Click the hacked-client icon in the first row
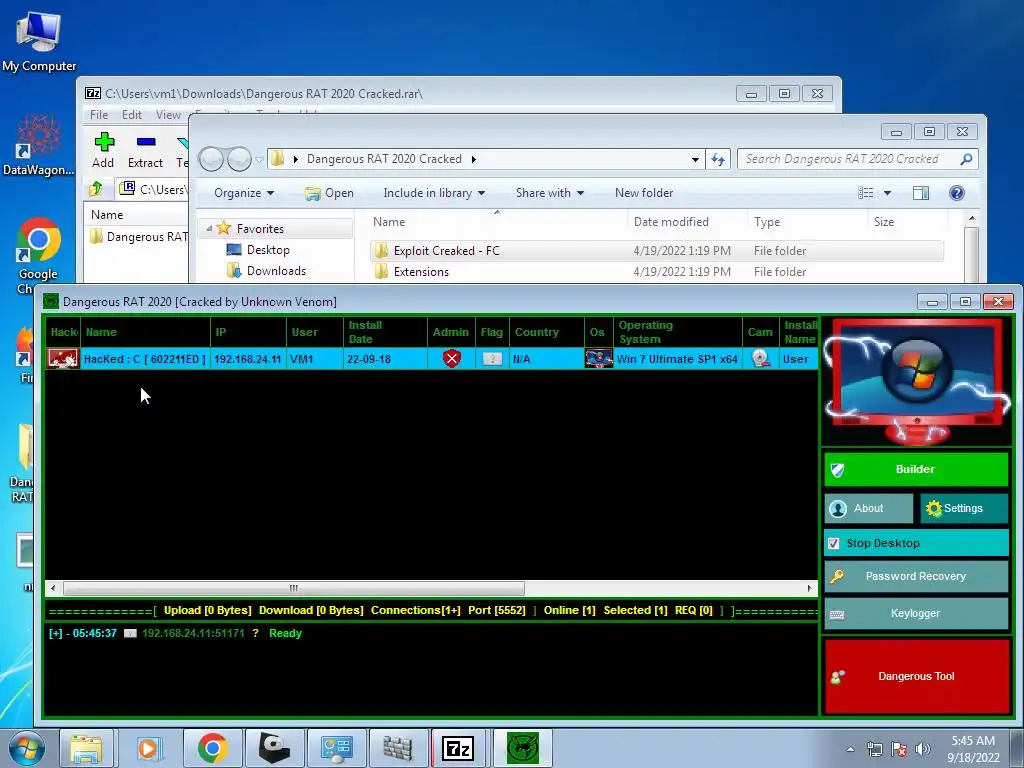Image resolution: width=1024 pixels, height=768 pixels. coord(63,359)
